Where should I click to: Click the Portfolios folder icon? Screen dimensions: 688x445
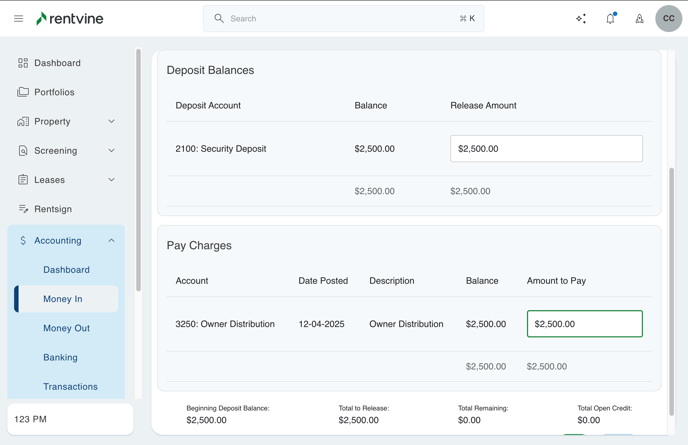click(23, 92)
